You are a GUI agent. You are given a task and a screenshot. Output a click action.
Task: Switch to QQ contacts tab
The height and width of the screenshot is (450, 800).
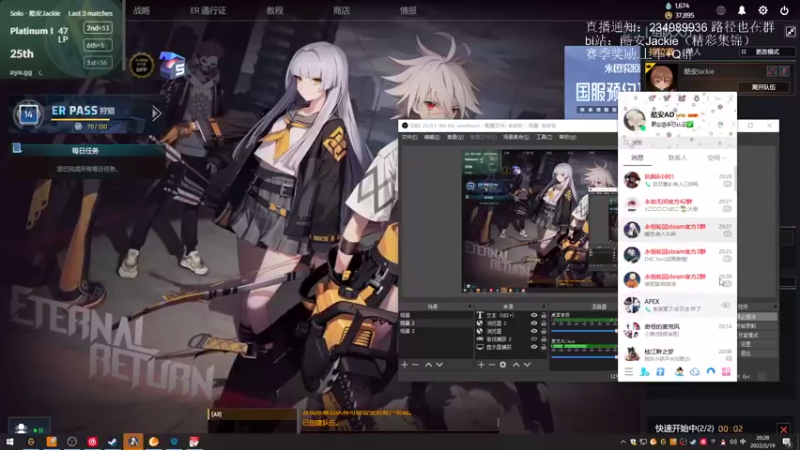coord(677,158)
